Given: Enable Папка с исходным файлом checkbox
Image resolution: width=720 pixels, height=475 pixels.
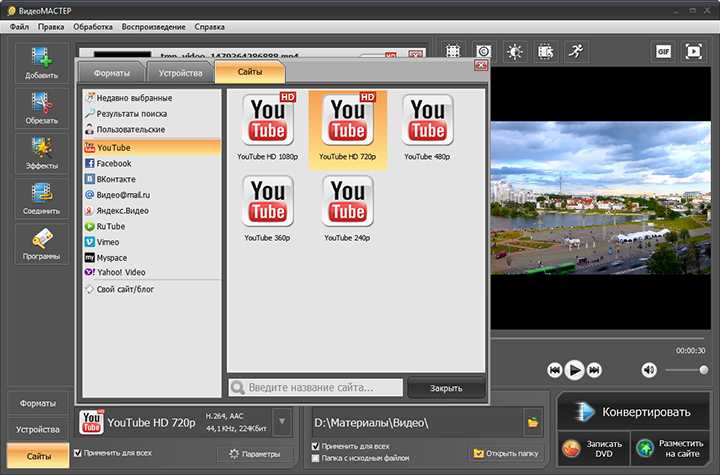Looking at the screenshot, I should [360, 458].
